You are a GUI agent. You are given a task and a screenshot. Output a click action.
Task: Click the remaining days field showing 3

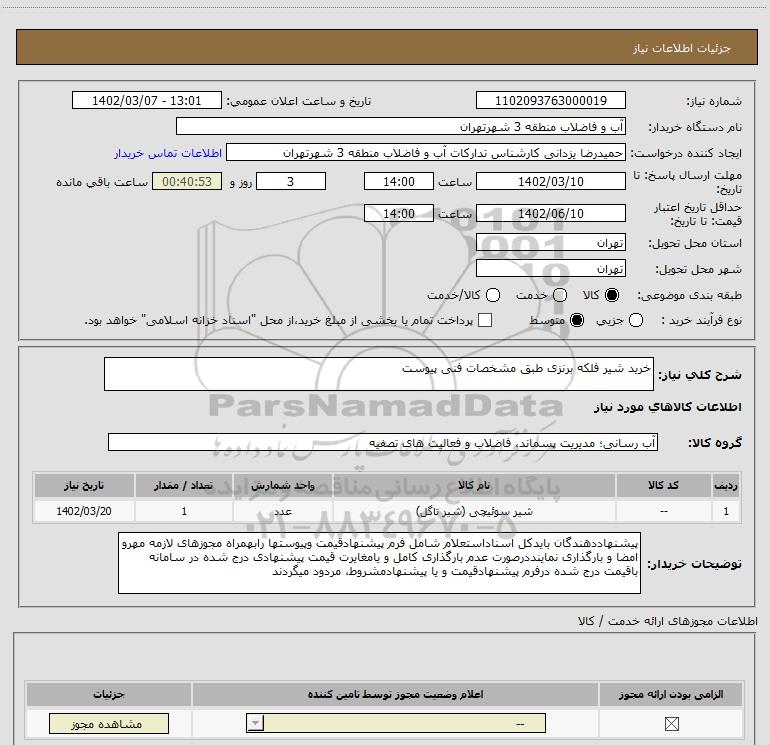(291, 181)
